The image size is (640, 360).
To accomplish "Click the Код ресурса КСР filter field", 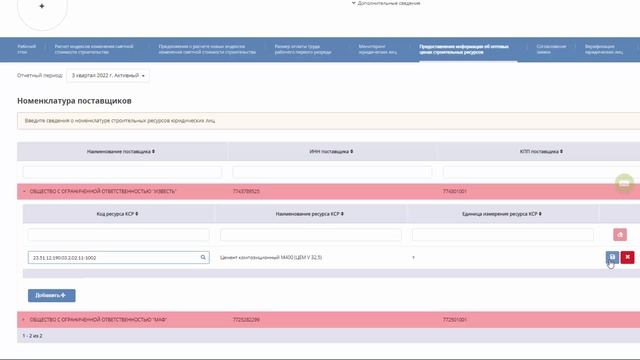I will [118, 235].
